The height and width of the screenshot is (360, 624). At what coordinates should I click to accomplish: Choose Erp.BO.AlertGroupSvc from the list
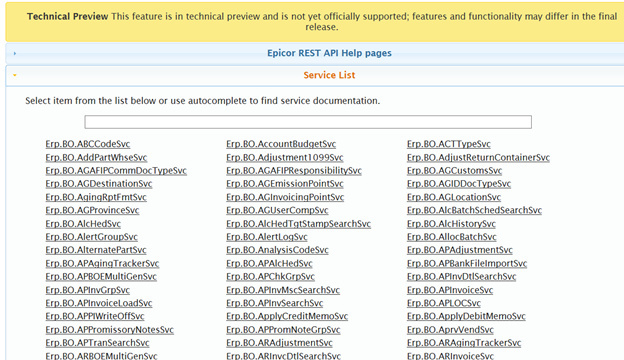pyautogui.click(x=91, y=237)
